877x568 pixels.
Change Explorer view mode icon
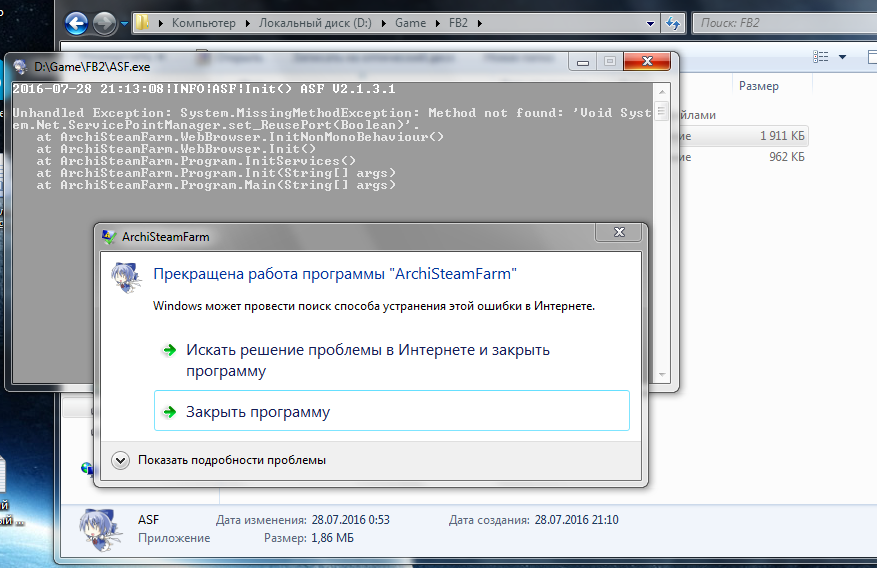821,56
